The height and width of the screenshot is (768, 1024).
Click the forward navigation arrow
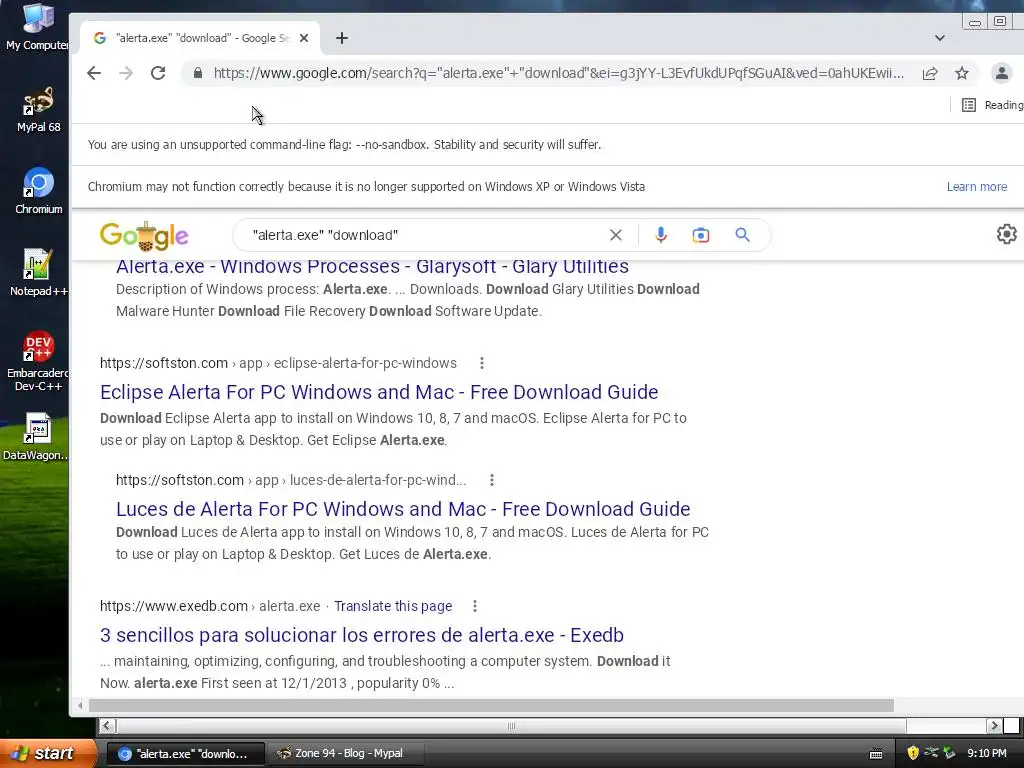pyautogui.click(x=126, y=73)
